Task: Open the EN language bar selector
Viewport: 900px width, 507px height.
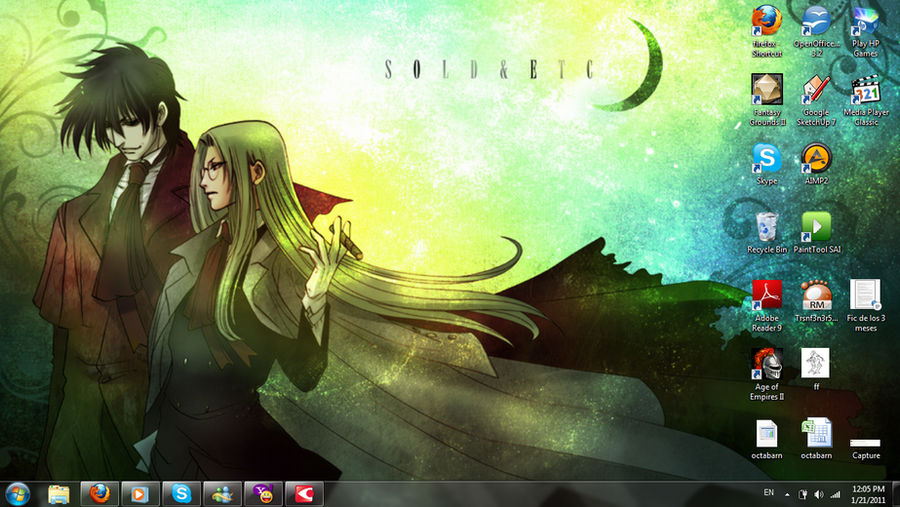Action: tap(769, 493)
